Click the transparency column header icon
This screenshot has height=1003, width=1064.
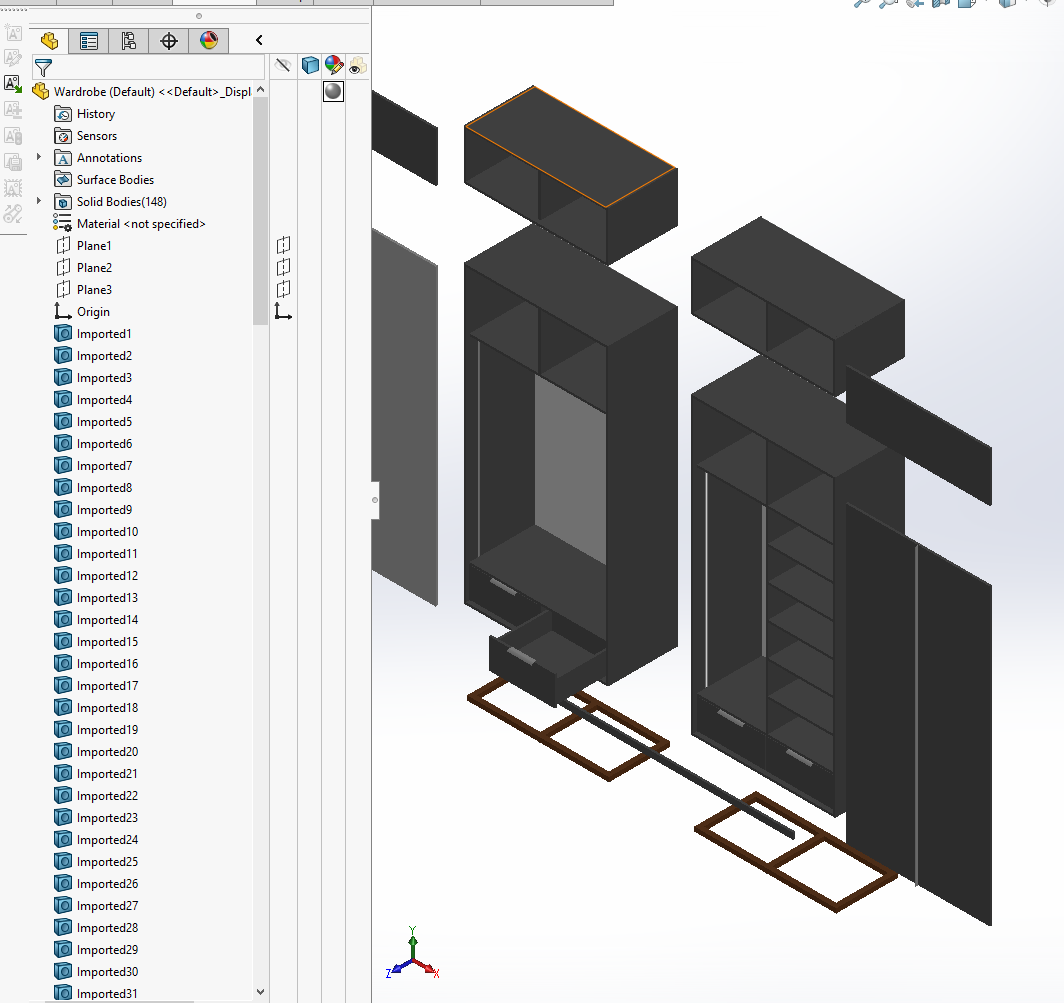357,66
